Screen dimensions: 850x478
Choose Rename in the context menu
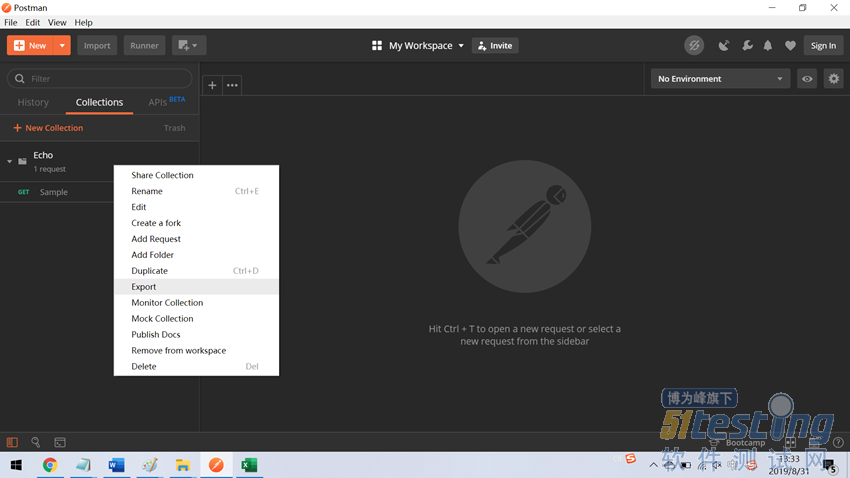coord(196,191)
